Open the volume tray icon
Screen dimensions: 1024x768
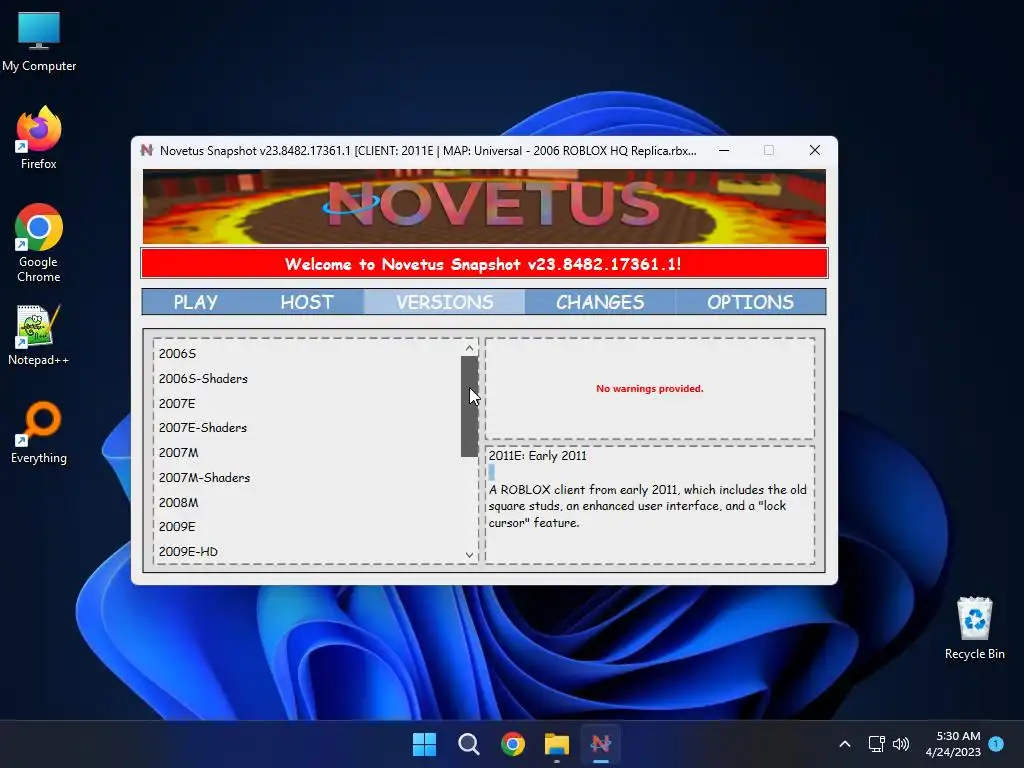pyautogui.click(x=901, y=744)
